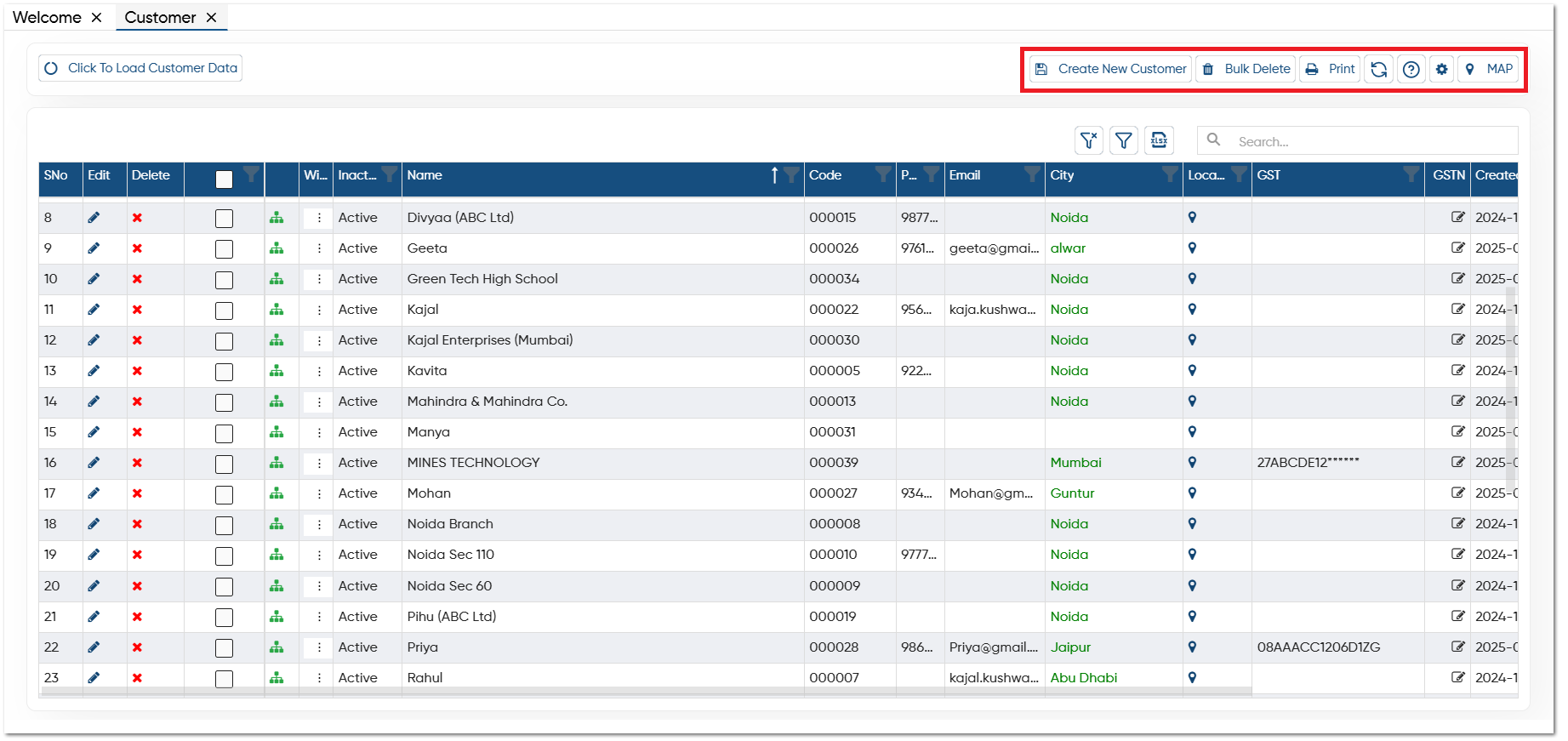
Task: Switch to the Welcome tab
Action: 48,17
